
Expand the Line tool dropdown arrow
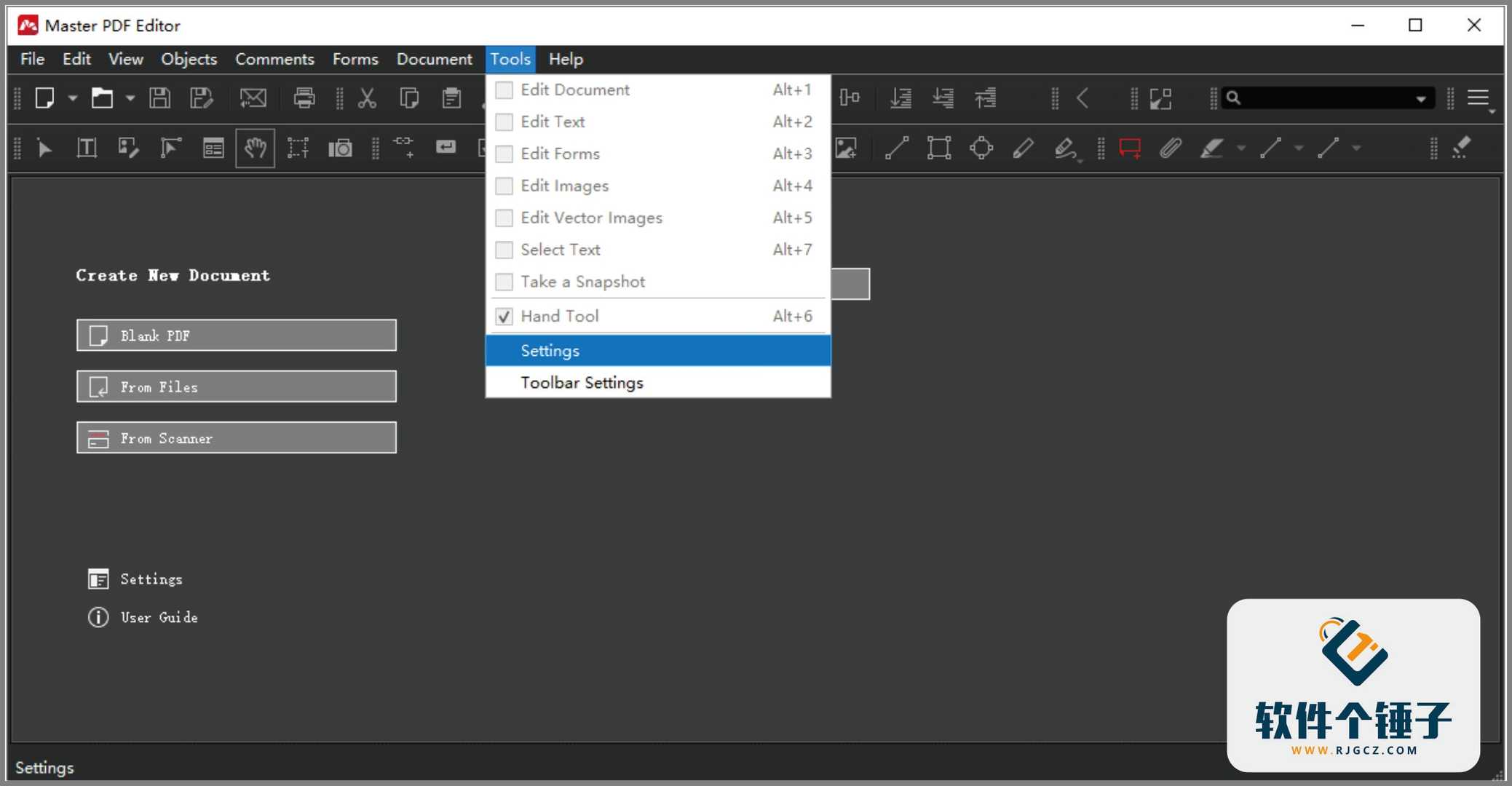(1299, 148)
